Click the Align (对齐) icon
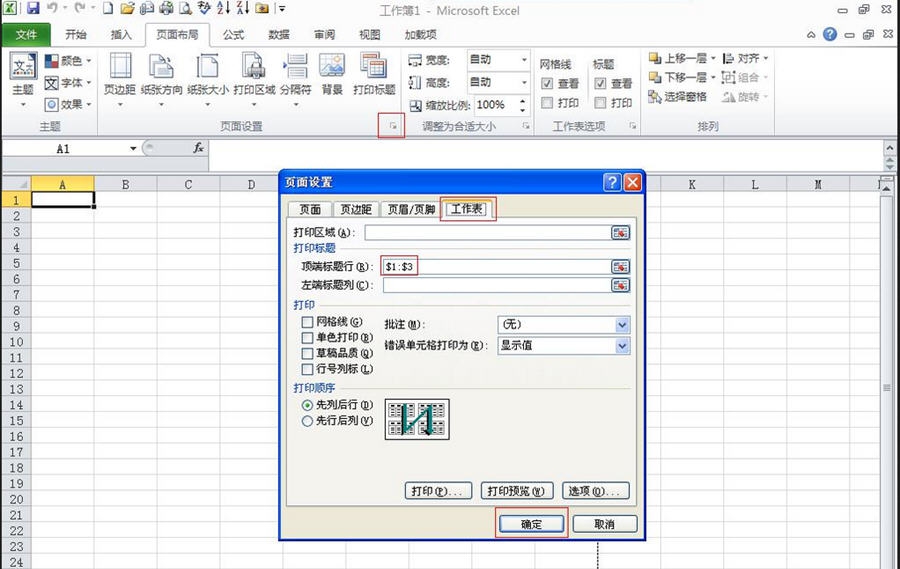This screenshot has width=900, height=569. coord(728,58)
